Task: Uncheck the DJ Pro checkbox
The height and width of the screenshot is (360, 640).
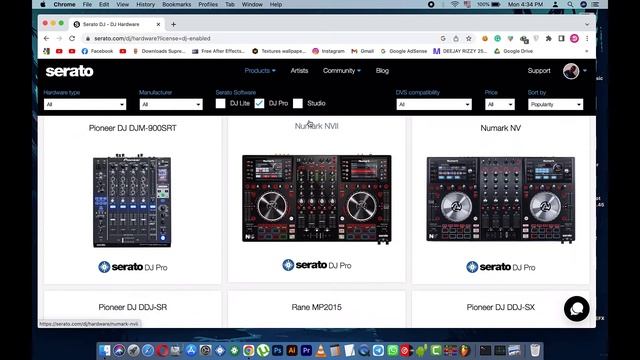Action: tap(259, 104)
